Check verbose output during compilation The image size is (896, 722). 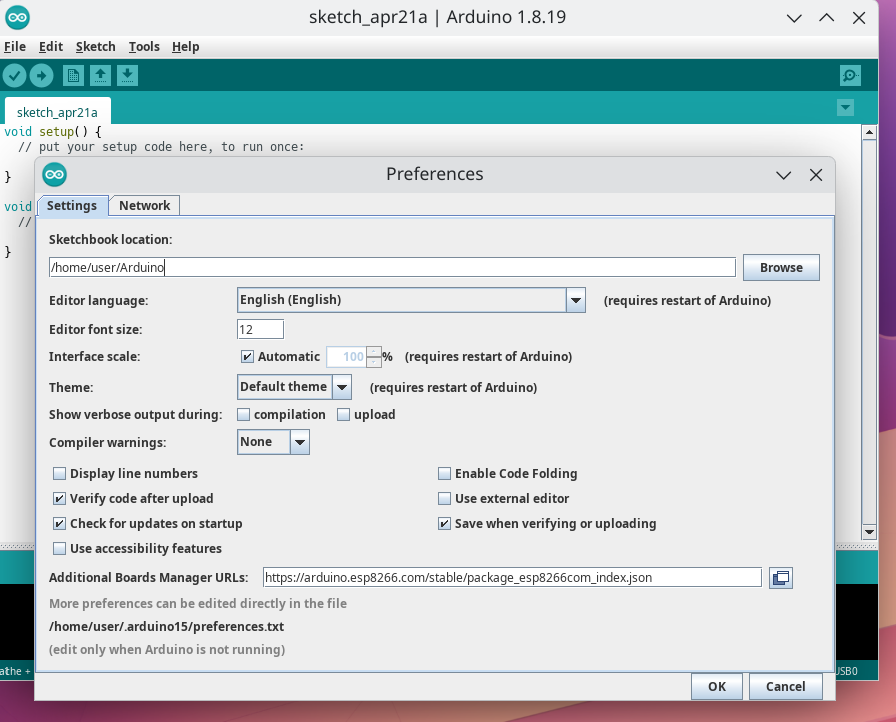click(243, 415)
